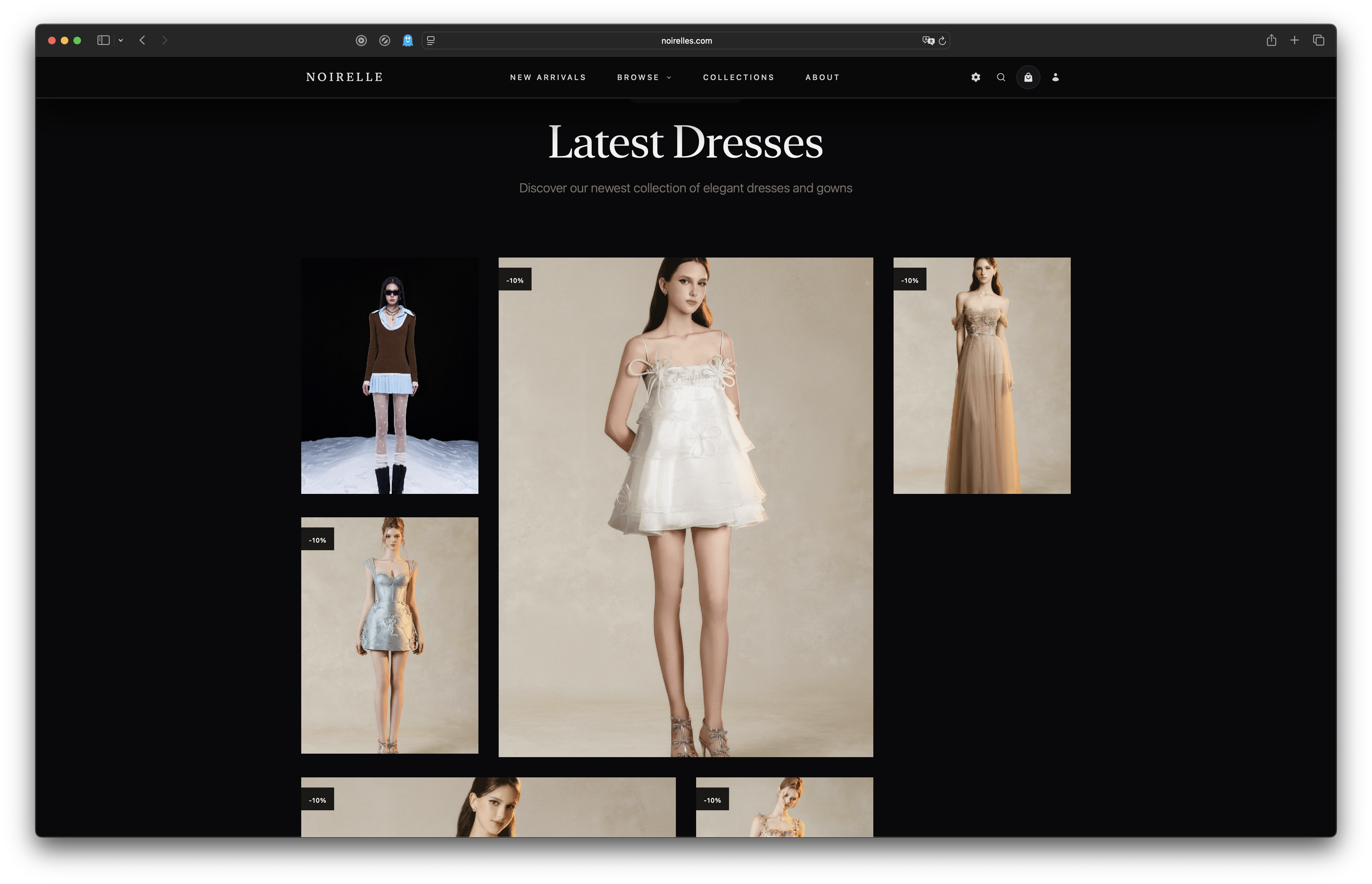Open a new tab with the plus icon
The height and width of the screenshot is (884, 1372).
tap(1295, 40)
